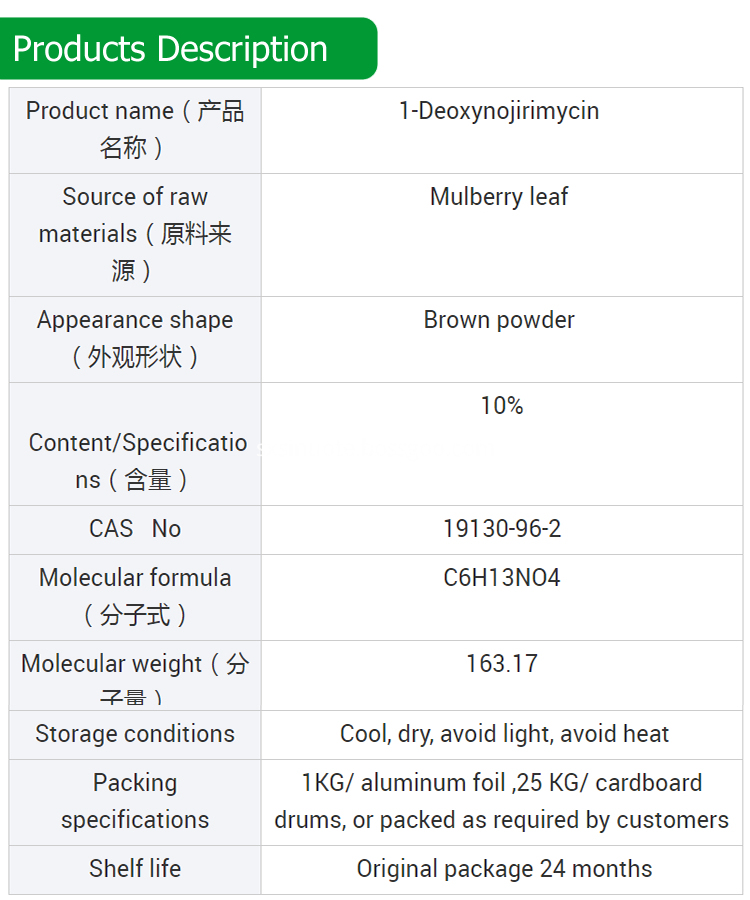
Task: Click the Source of raw materials label
Action: (x=135, y=234)
